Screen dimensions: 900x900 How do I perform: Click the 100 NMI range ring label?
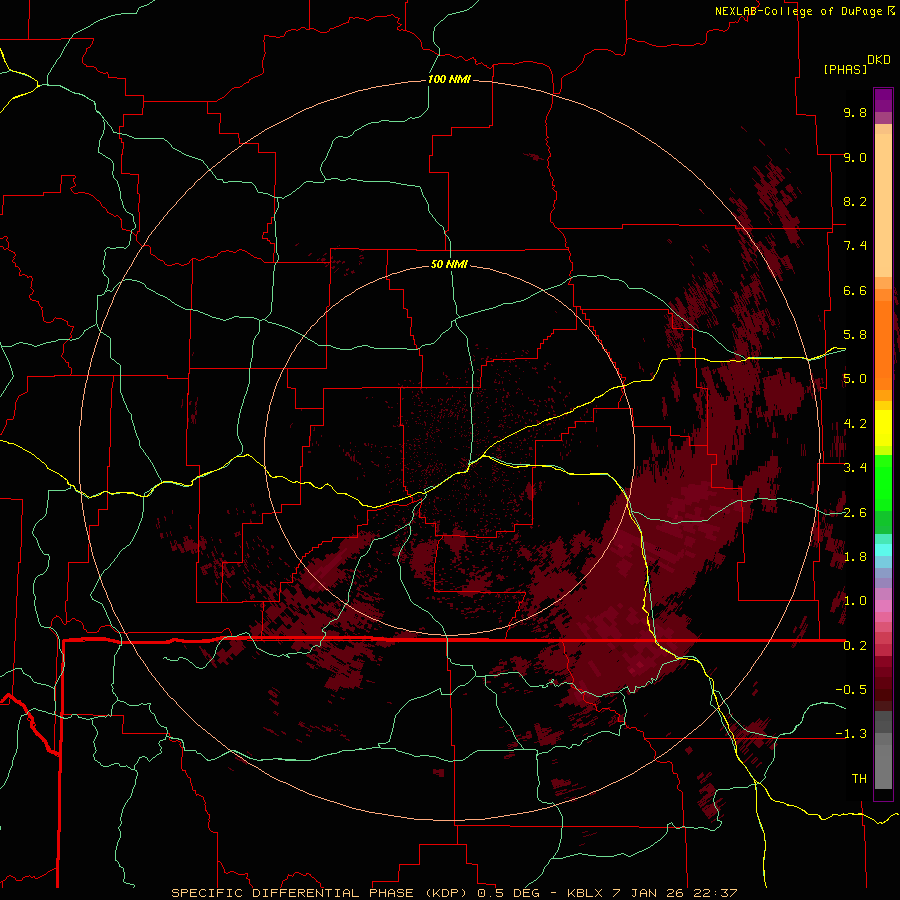tap(449, 79)
